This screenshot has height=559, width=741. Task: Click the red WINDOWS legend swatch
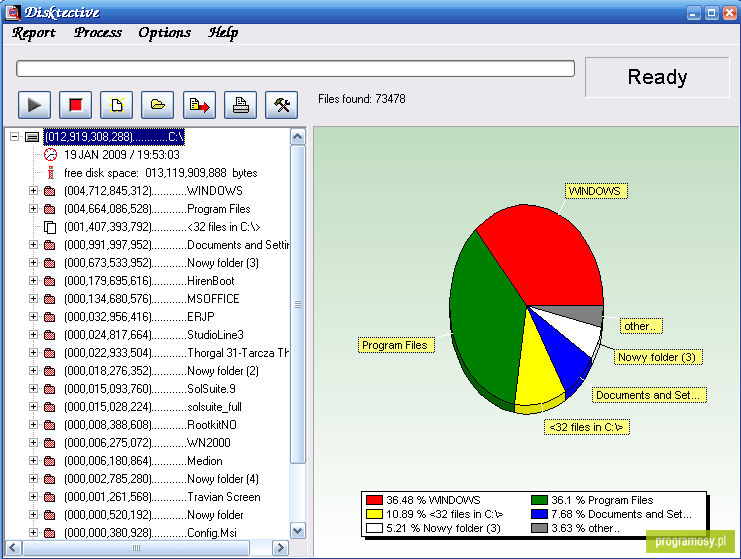374,500
